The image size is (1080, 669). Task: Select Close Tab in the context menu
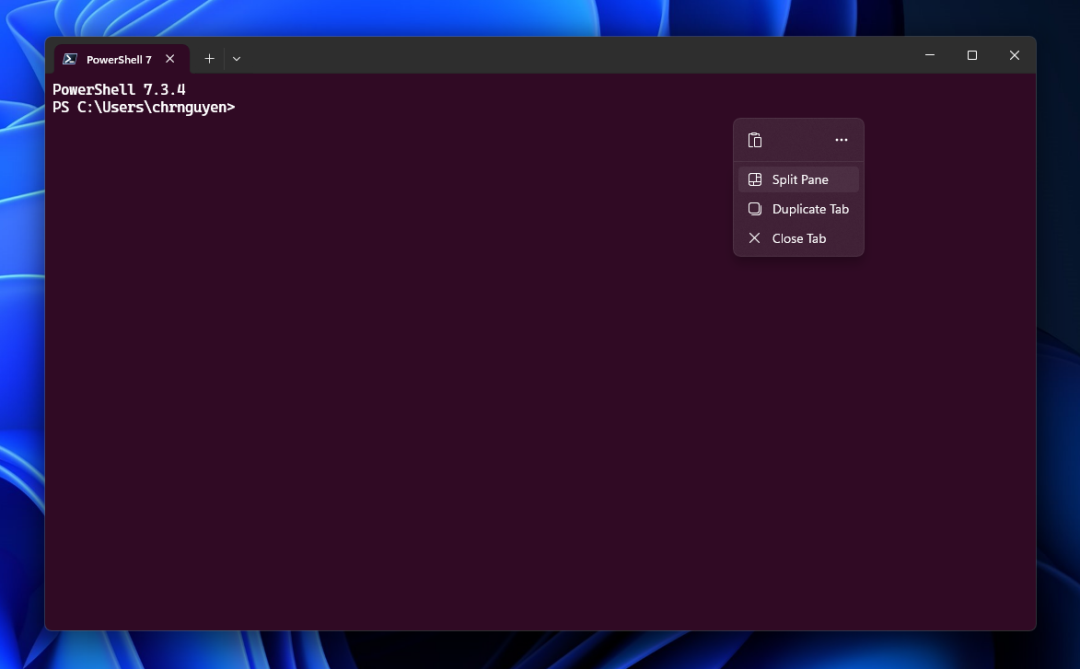click(798, 238)
